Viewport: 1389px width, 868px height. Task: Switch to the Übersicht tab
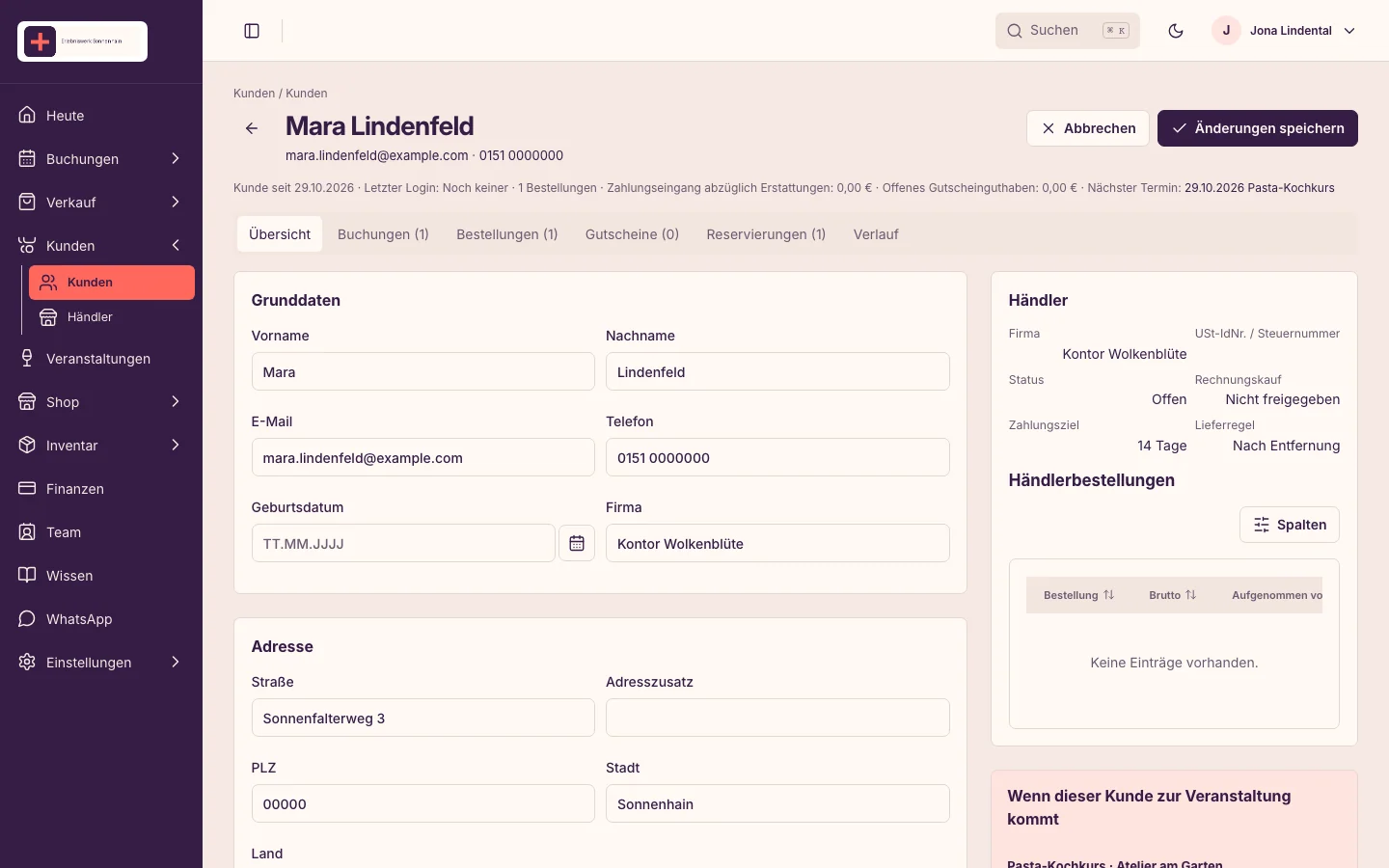pyautogui.click(x=280, y=234)
